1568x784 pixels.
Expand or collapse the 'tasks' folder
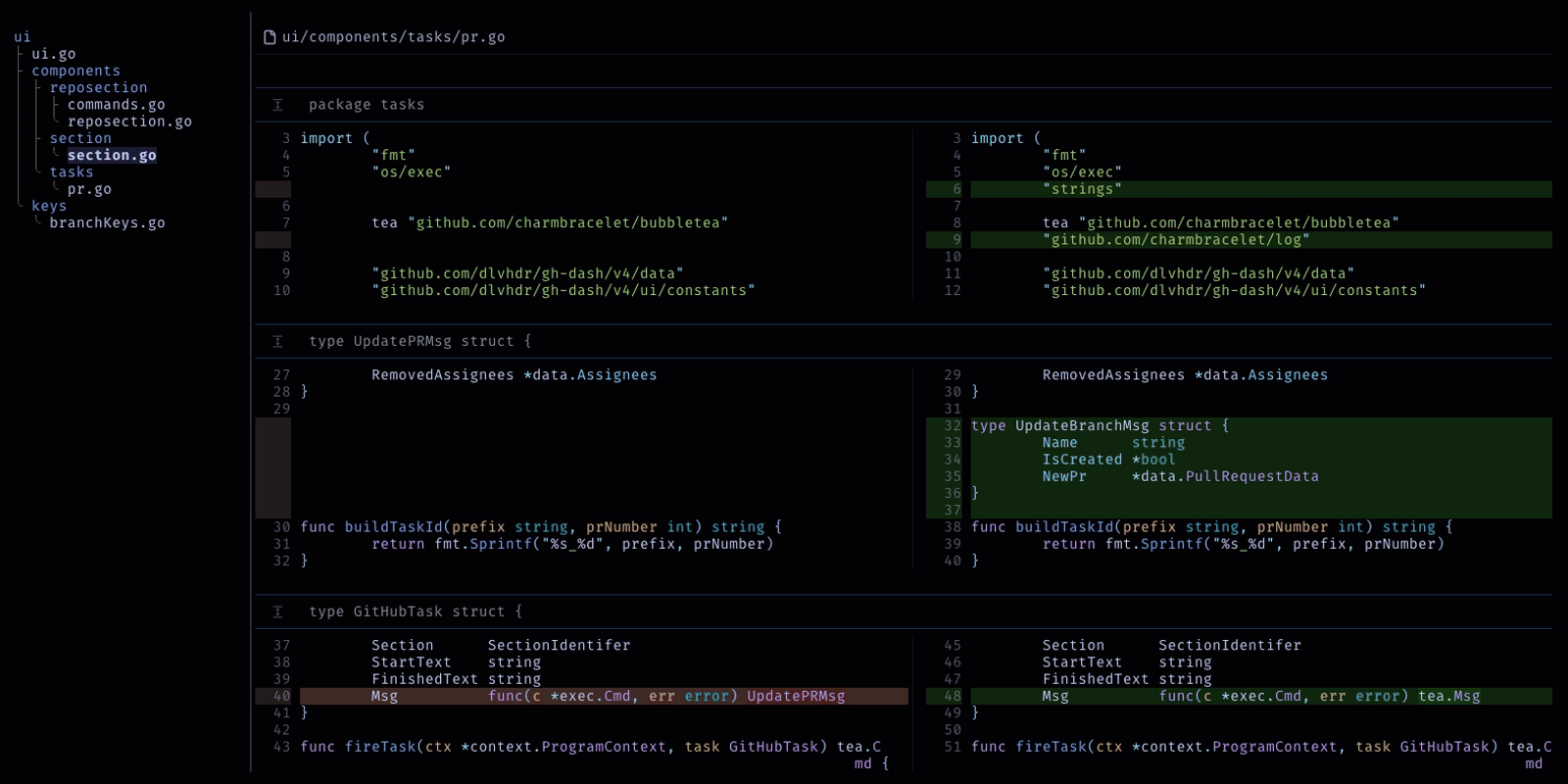coord(72,172)
